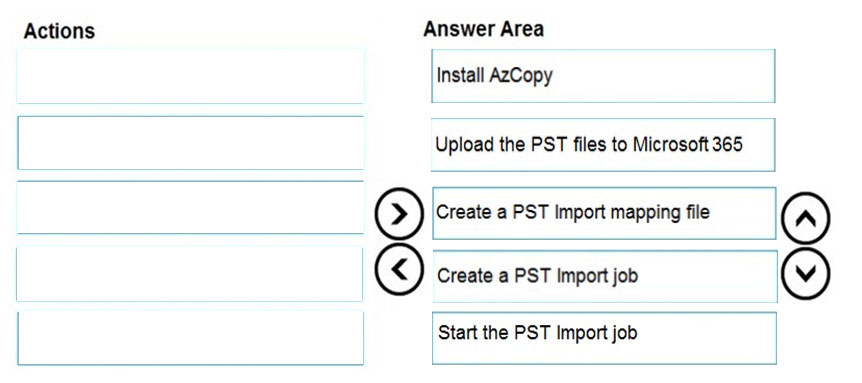
Task: Click the Answer Area heading
Action: click(484, 29)
